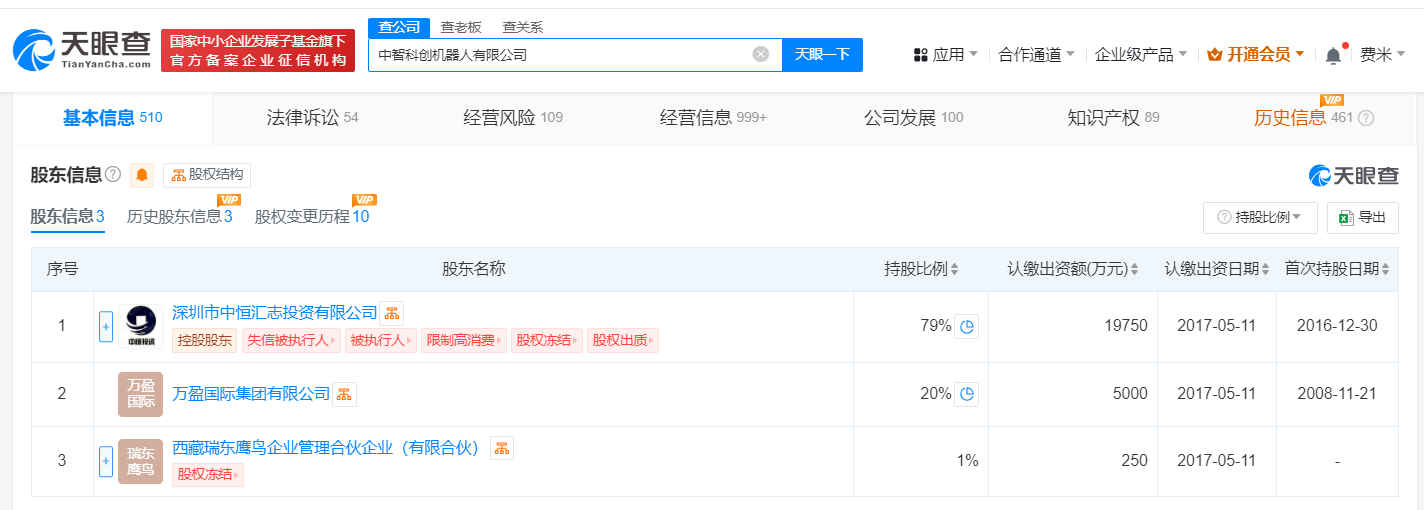The image size is (1424, 510).
Task: Switch to the 知识产权 tab
Action: (1113, 118)
